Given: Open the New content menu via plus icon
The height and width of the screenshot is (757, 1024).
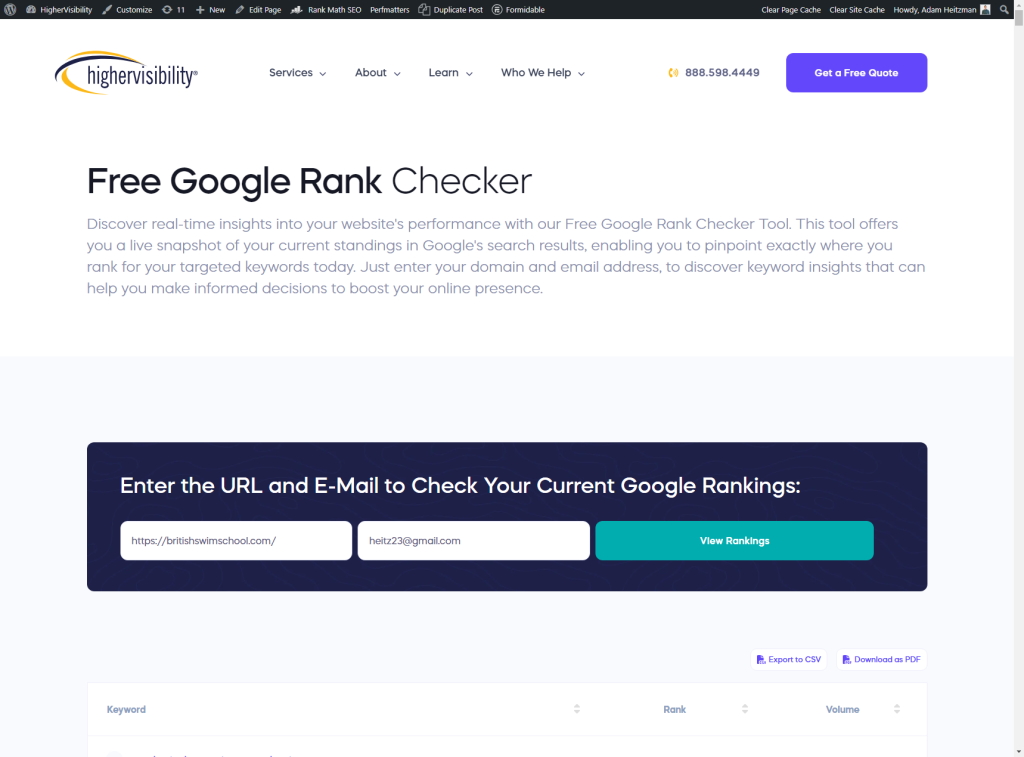Looking at the screenshot, I should click(x=200, y=9).
